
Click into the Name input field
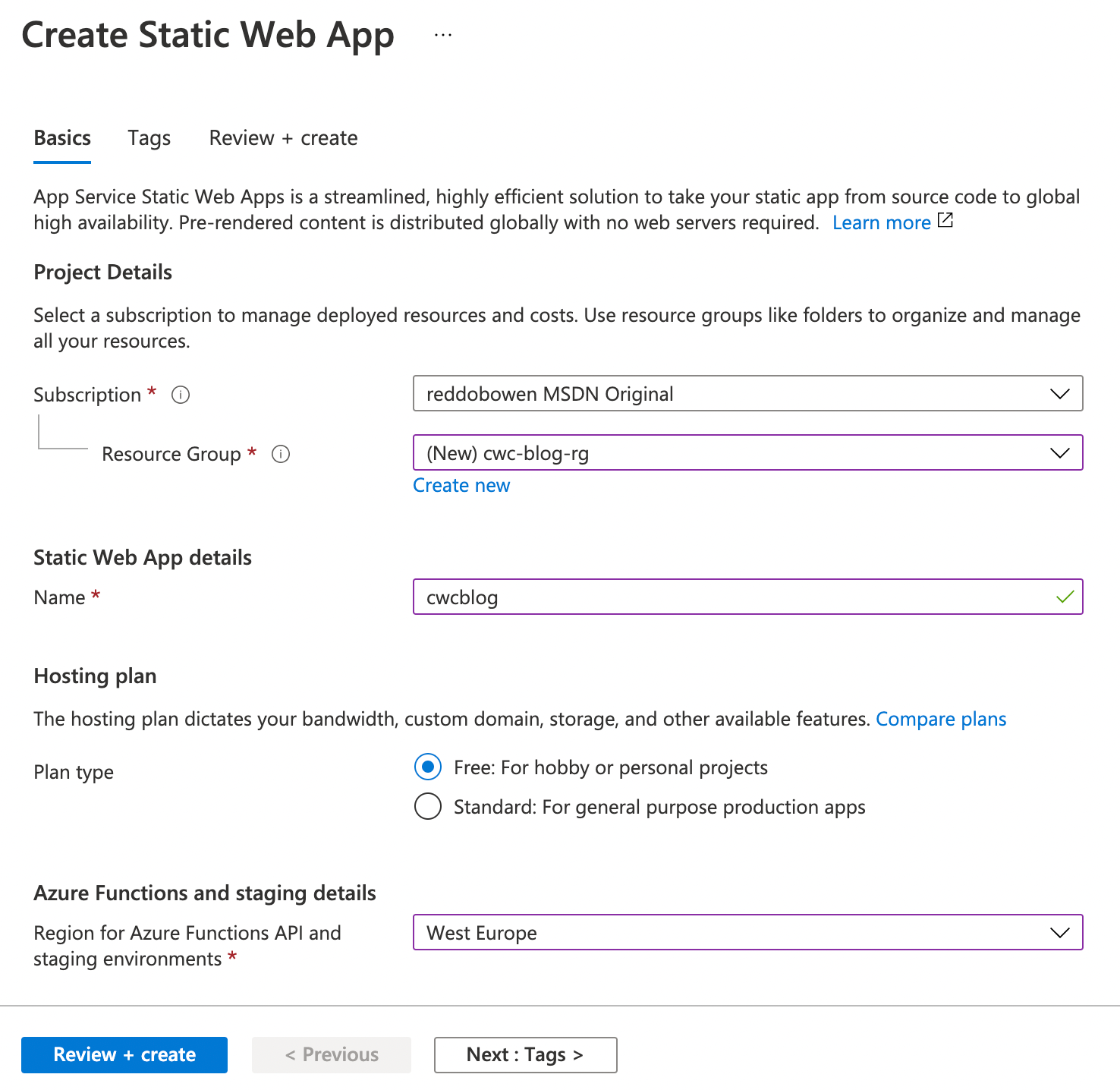(747, 597)
